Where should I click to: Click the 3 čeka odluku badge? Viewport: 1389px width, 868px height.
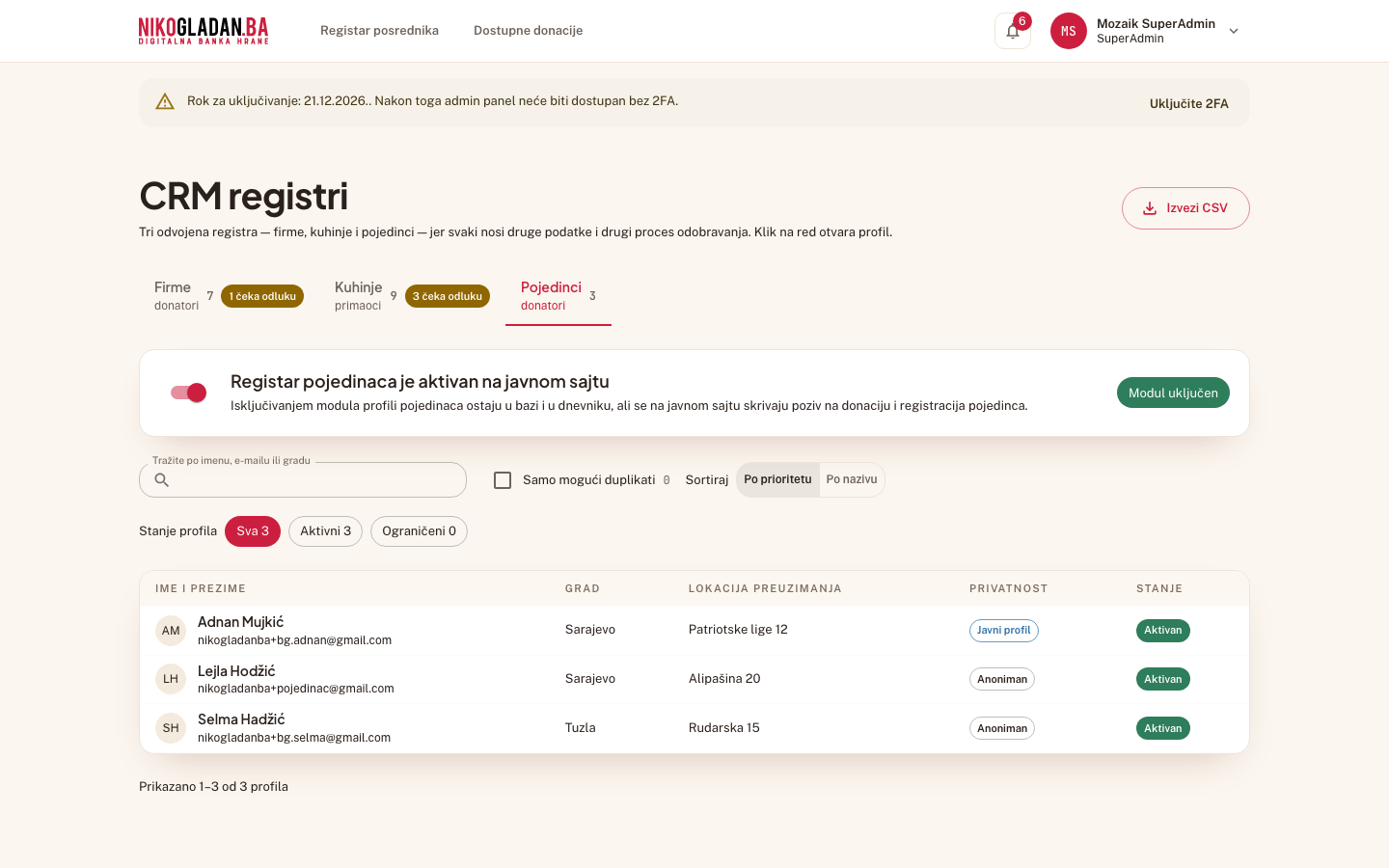(x=448, y=296)
